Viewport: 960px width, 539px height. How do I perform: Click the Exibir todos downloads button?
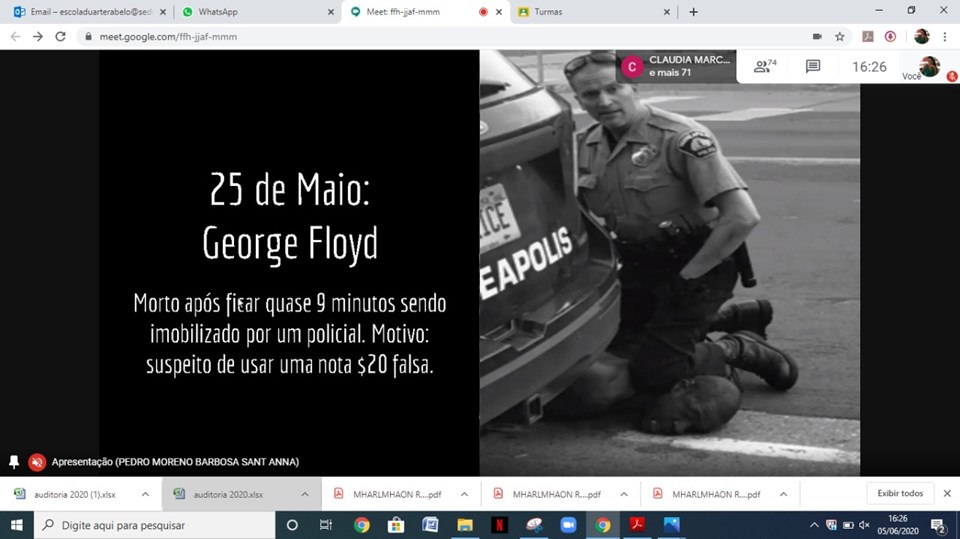click(x=899, y=493)
